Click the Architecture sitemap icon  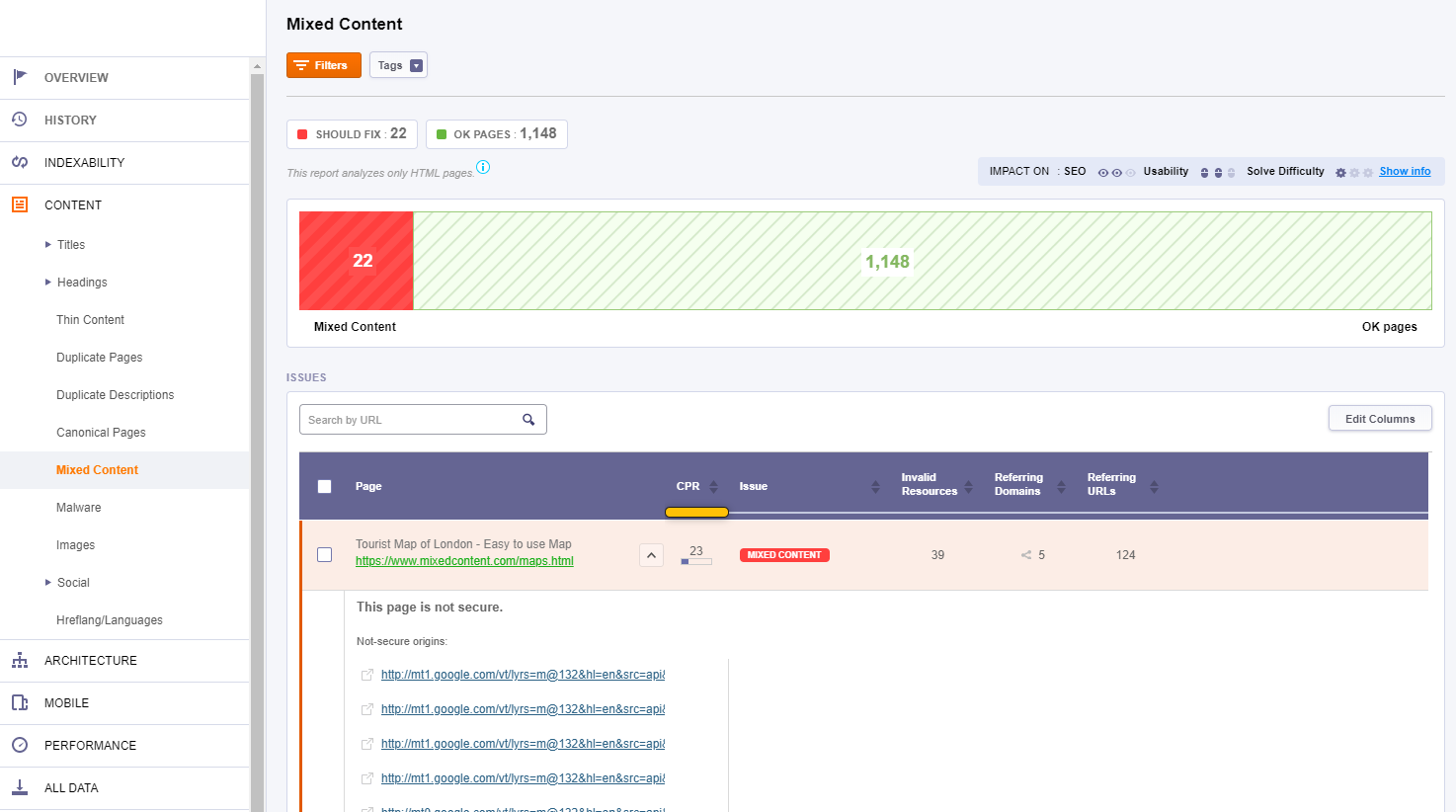pos(20,660)
